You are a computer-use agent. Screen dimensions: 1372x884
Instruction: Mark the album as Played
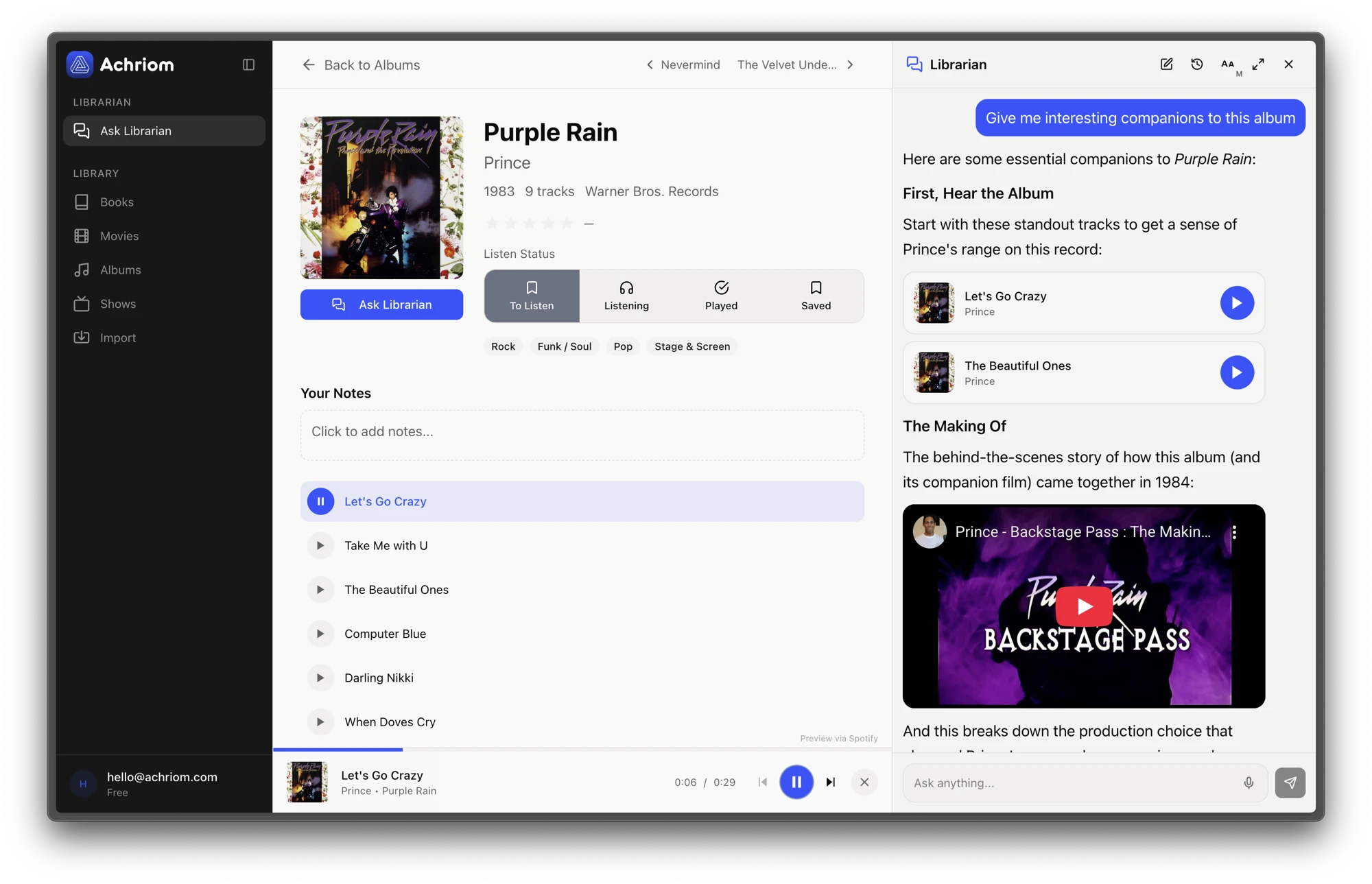pos(721,296)
